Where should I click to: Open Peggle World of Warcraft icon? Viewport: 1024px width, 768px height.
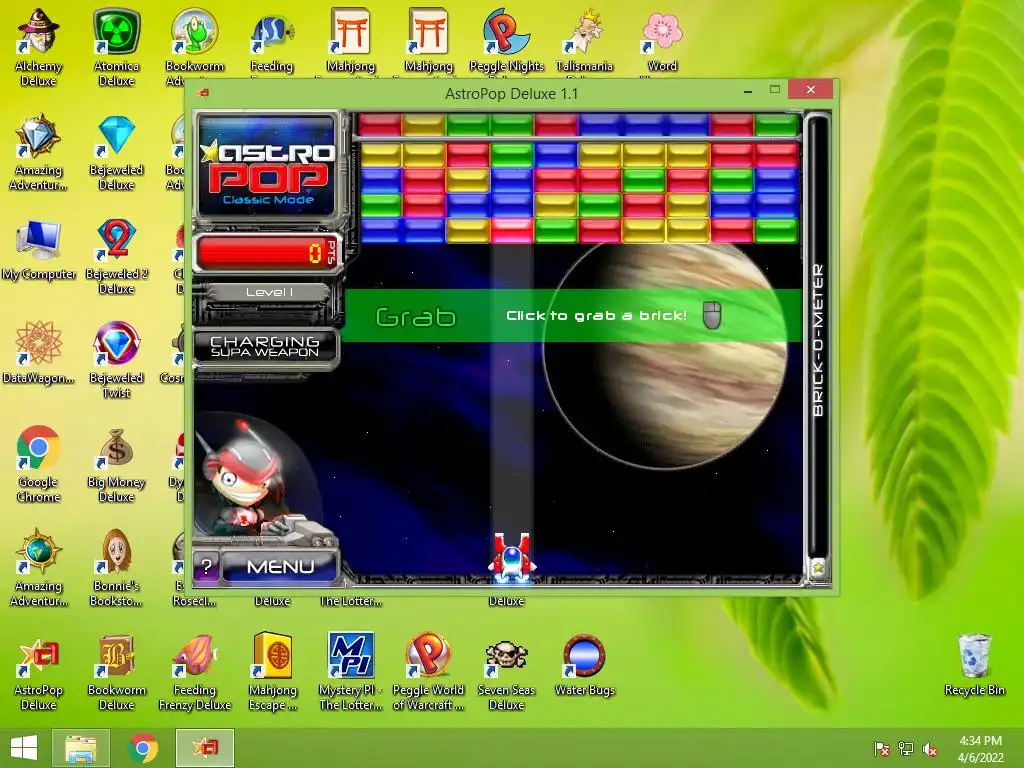(x=428, y=671)
